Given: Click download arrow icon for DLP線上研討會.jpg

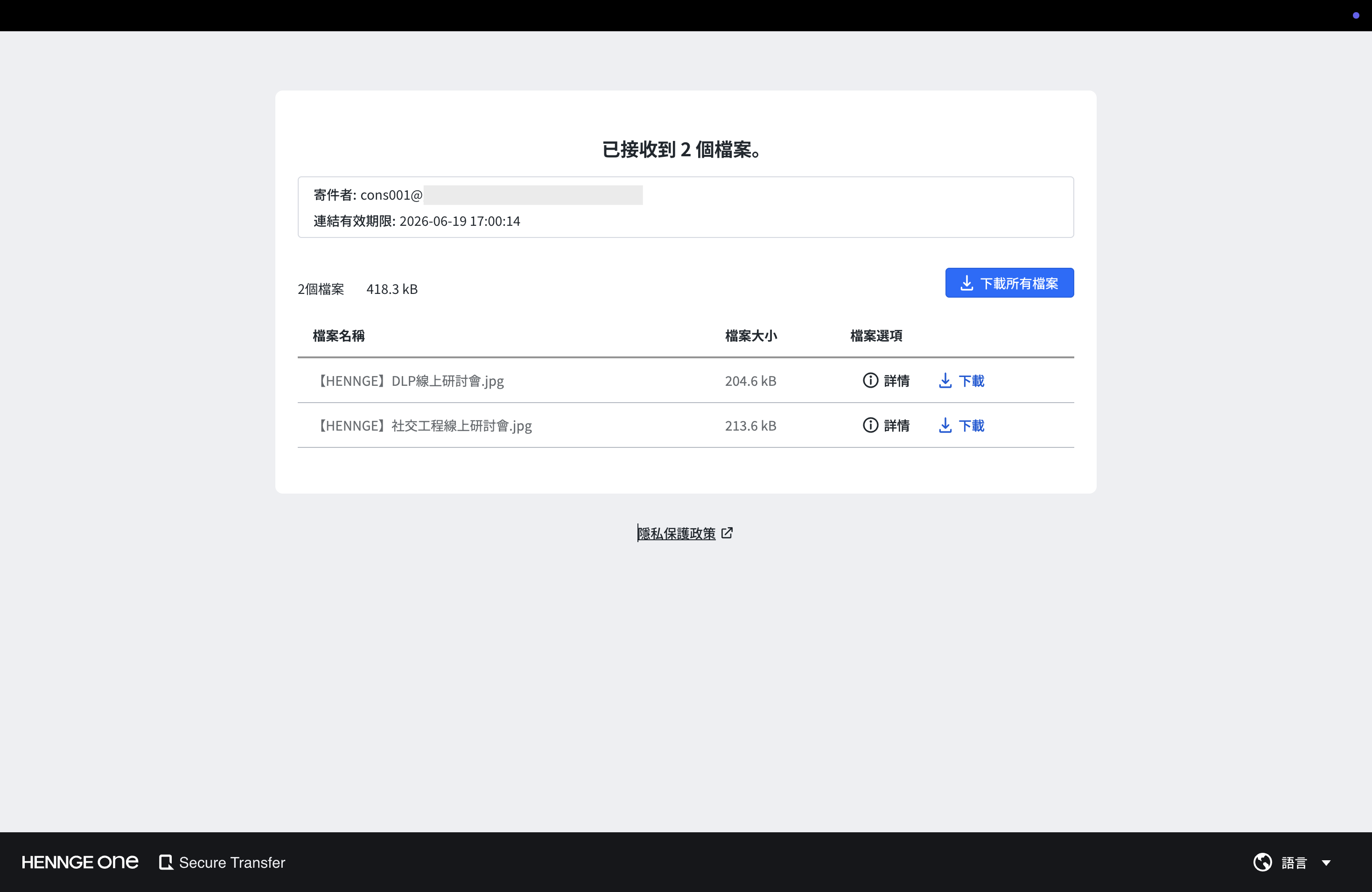Looking at the screenshot, I should [945, 380].
